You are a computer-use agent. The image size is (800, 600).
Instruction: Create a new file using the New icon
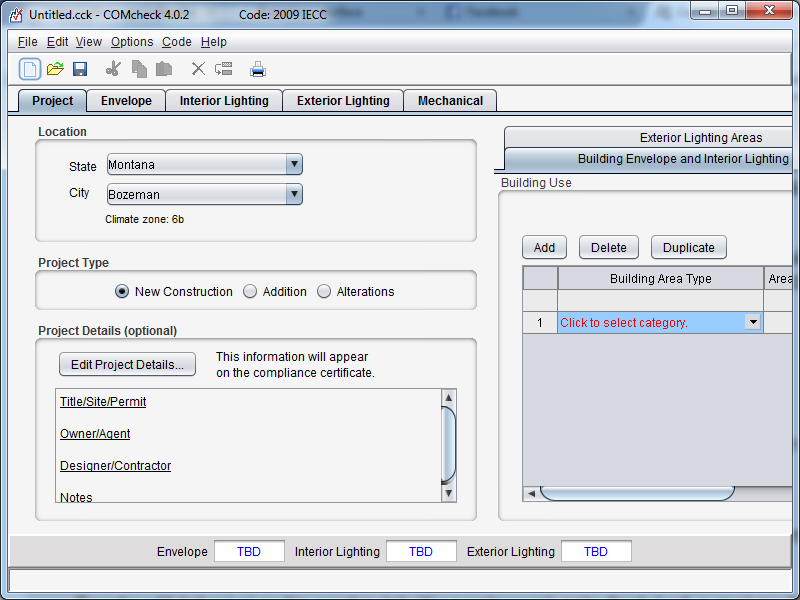29,68
